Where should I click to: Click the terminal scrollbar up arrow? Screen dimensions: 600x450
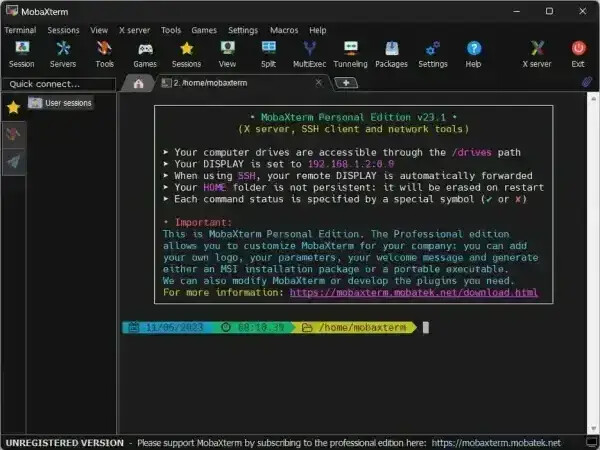point(593,99)
